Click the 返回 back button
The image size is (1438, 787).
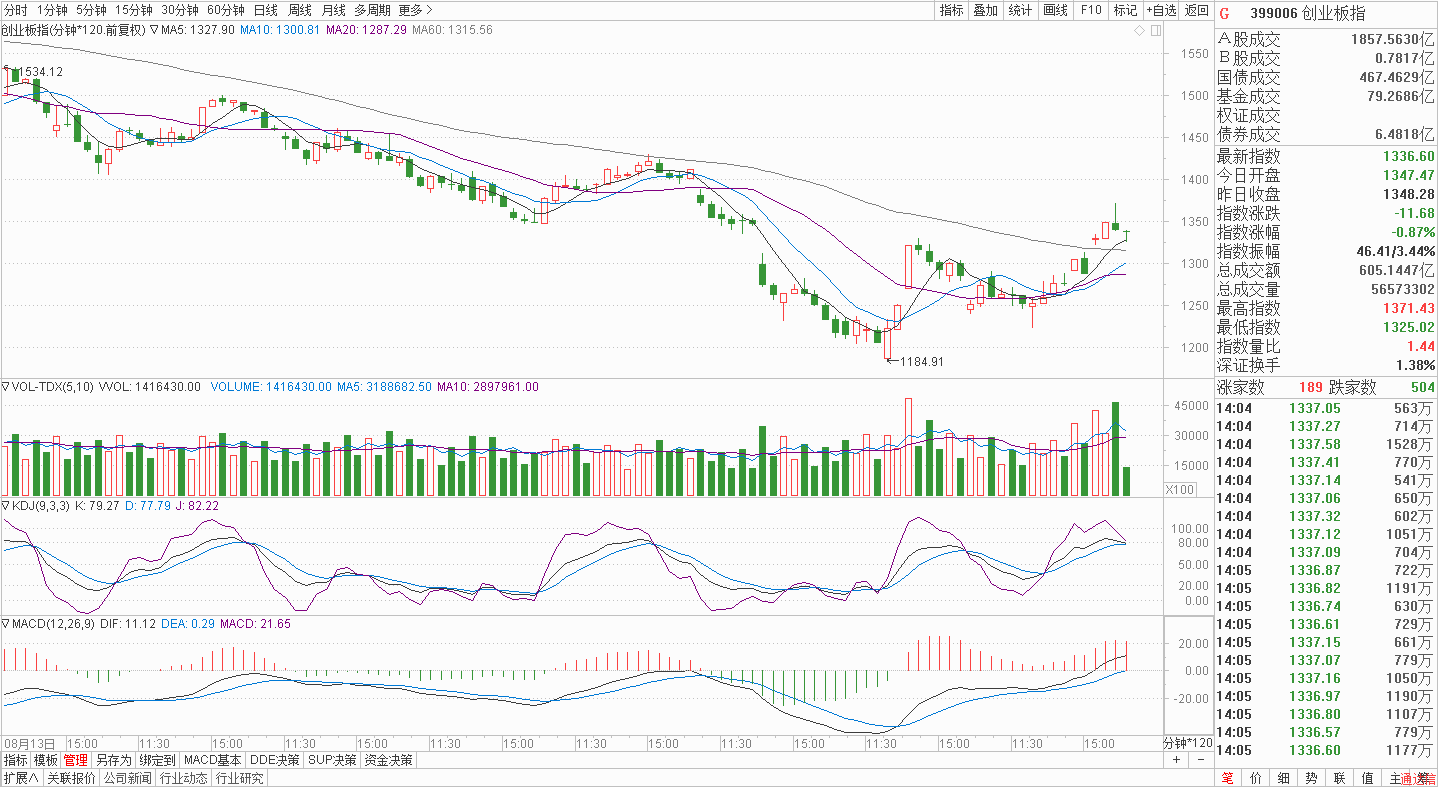click(x=1196, y=10)
